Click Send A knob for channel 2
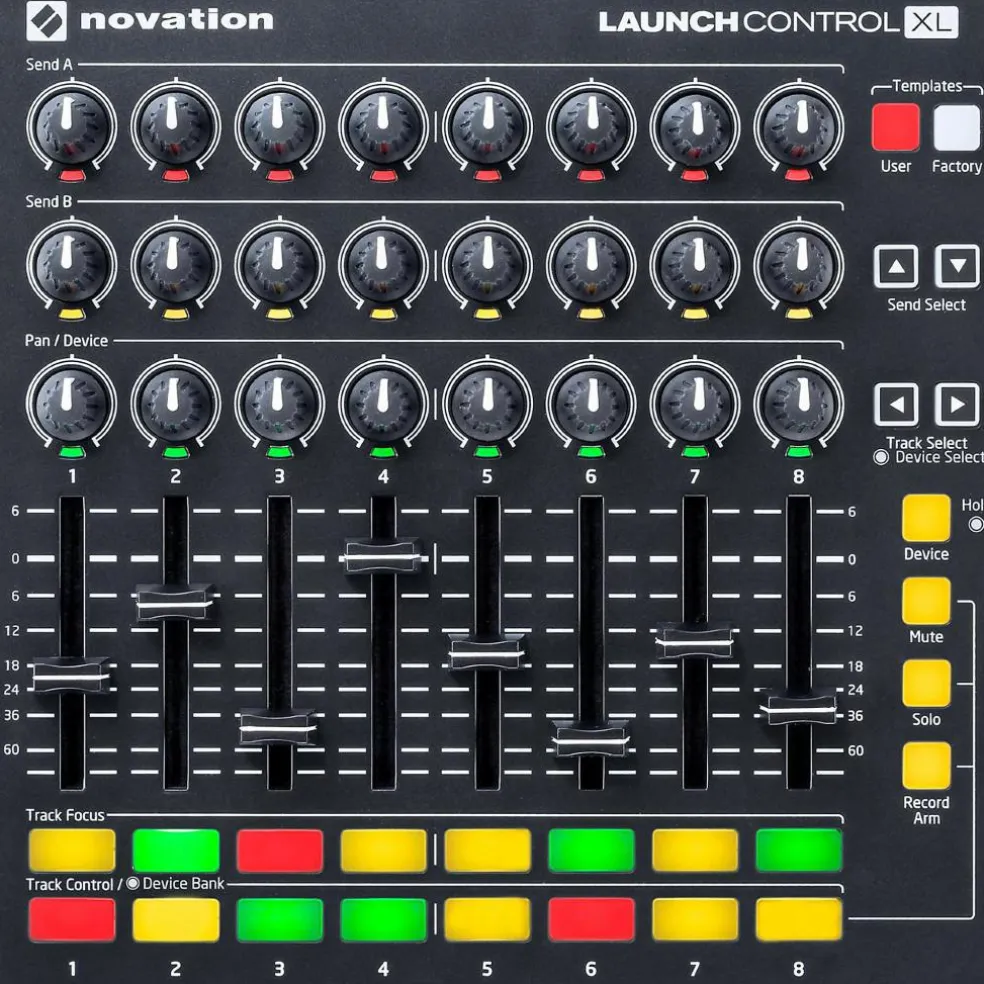984x984 pixels. click(x=176, y=127)
